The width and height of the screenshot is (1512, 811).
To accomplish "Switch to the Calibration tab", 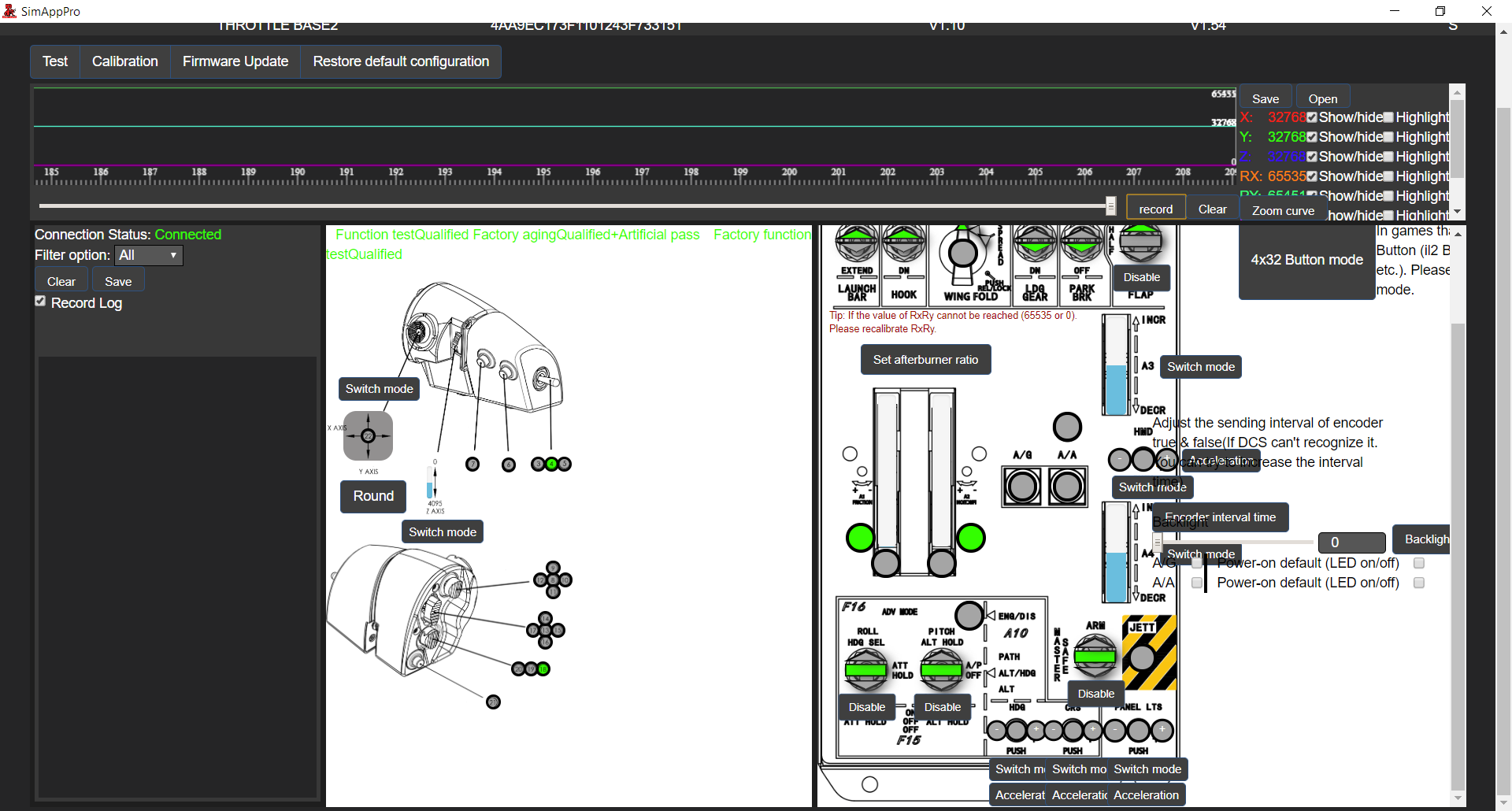I will pos(125,61).
